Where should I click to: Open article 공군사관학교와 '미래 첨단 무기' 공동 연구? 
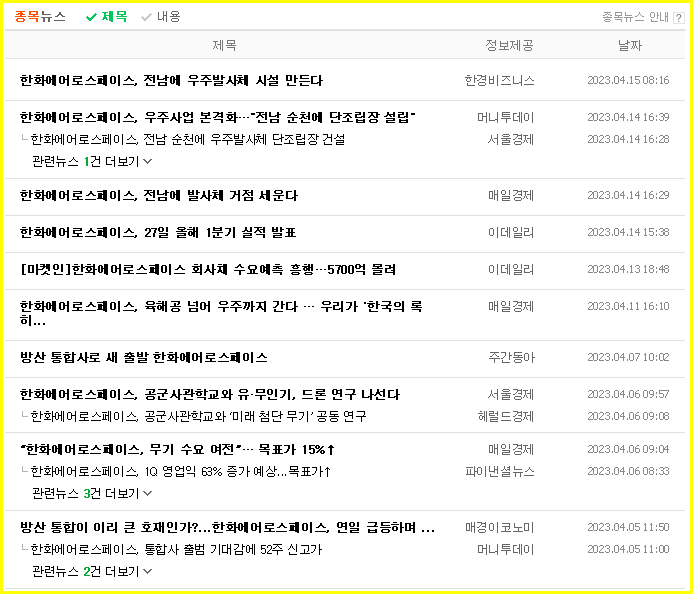click(198, 416)
